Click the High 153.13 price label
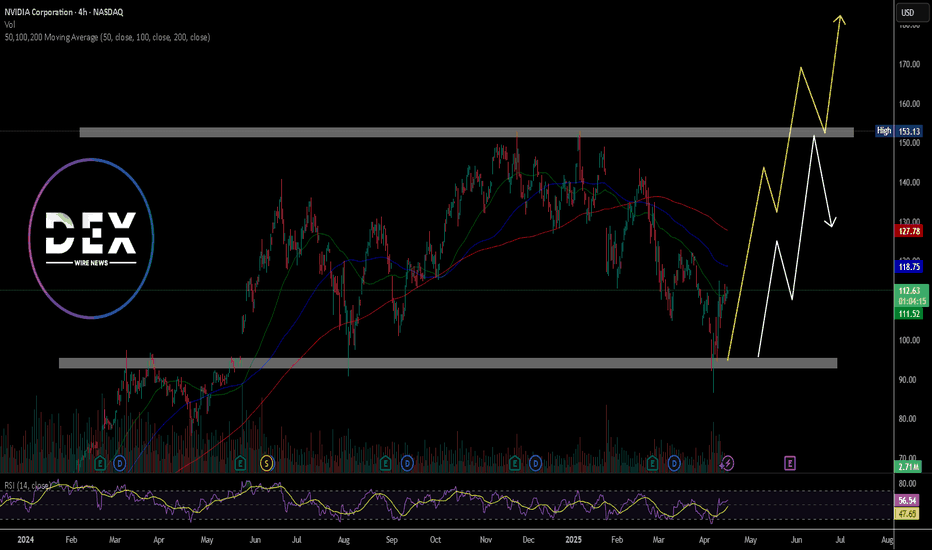 tap(899, 131)
